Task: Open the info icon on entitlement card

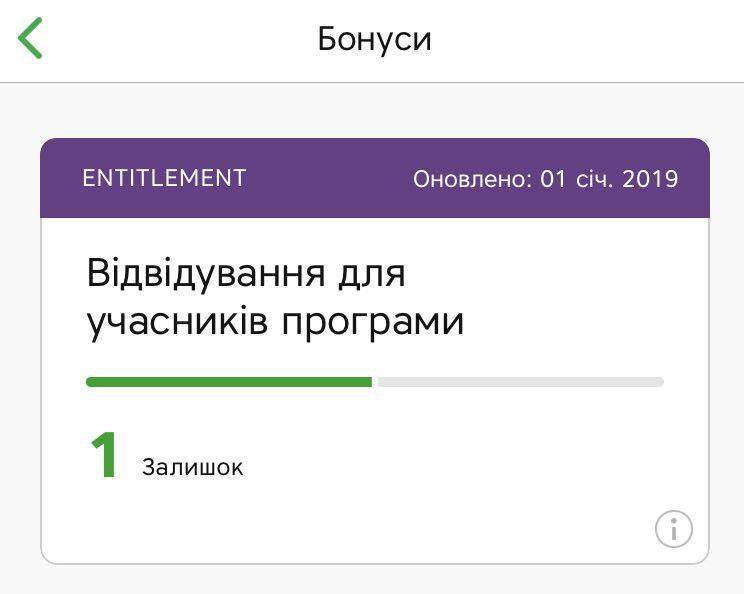Action: coord(674,528)
